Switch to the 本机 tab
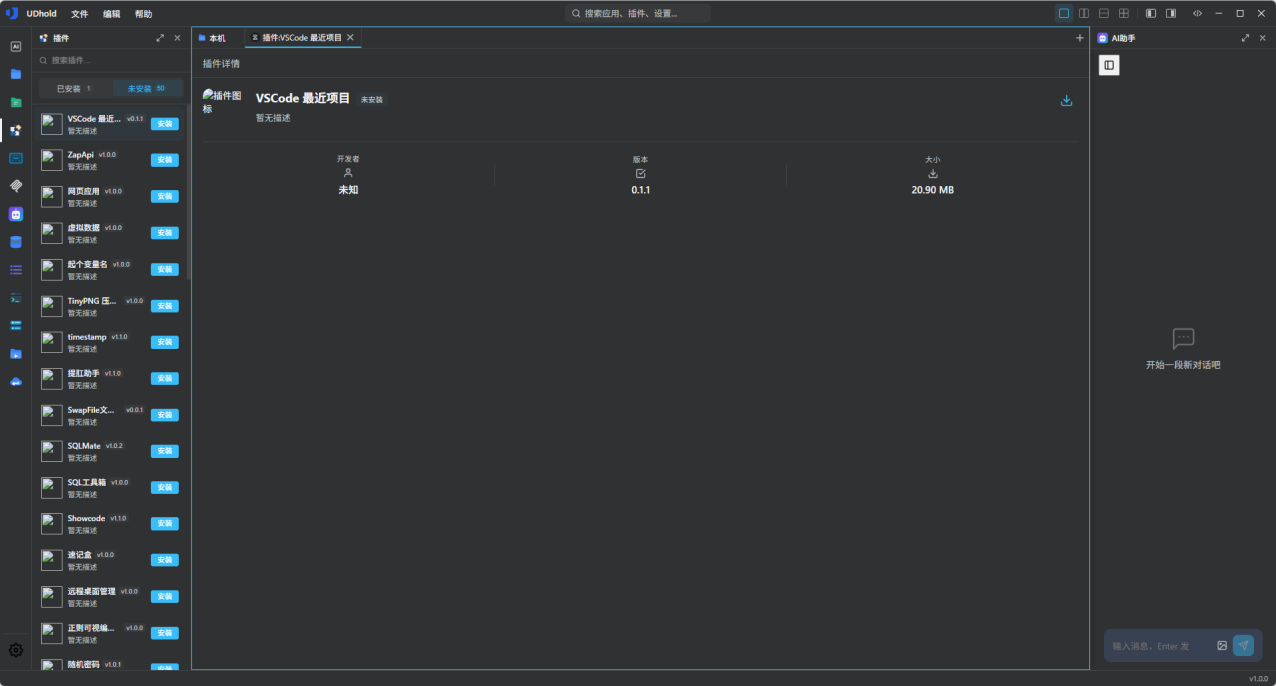The image size is (1276, 686). click(x=212, y=38)
